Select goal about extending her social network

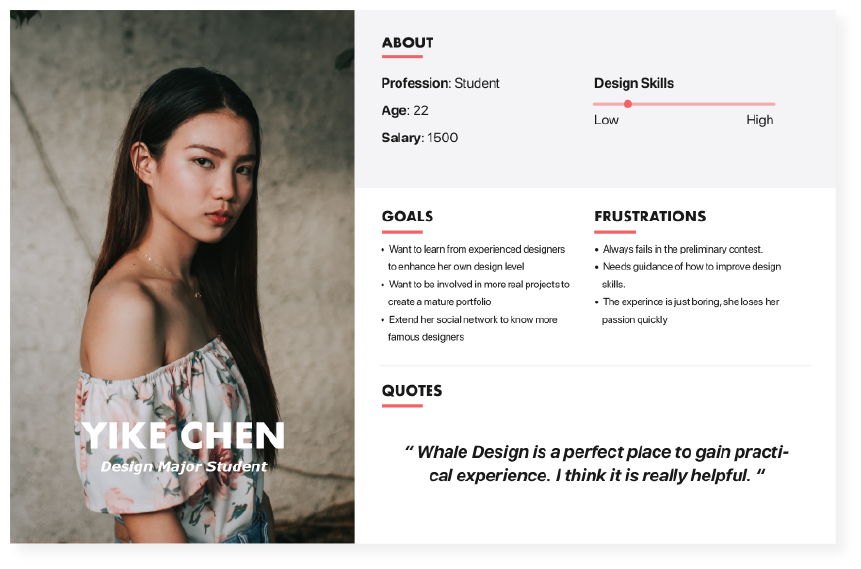coord(469,328)
